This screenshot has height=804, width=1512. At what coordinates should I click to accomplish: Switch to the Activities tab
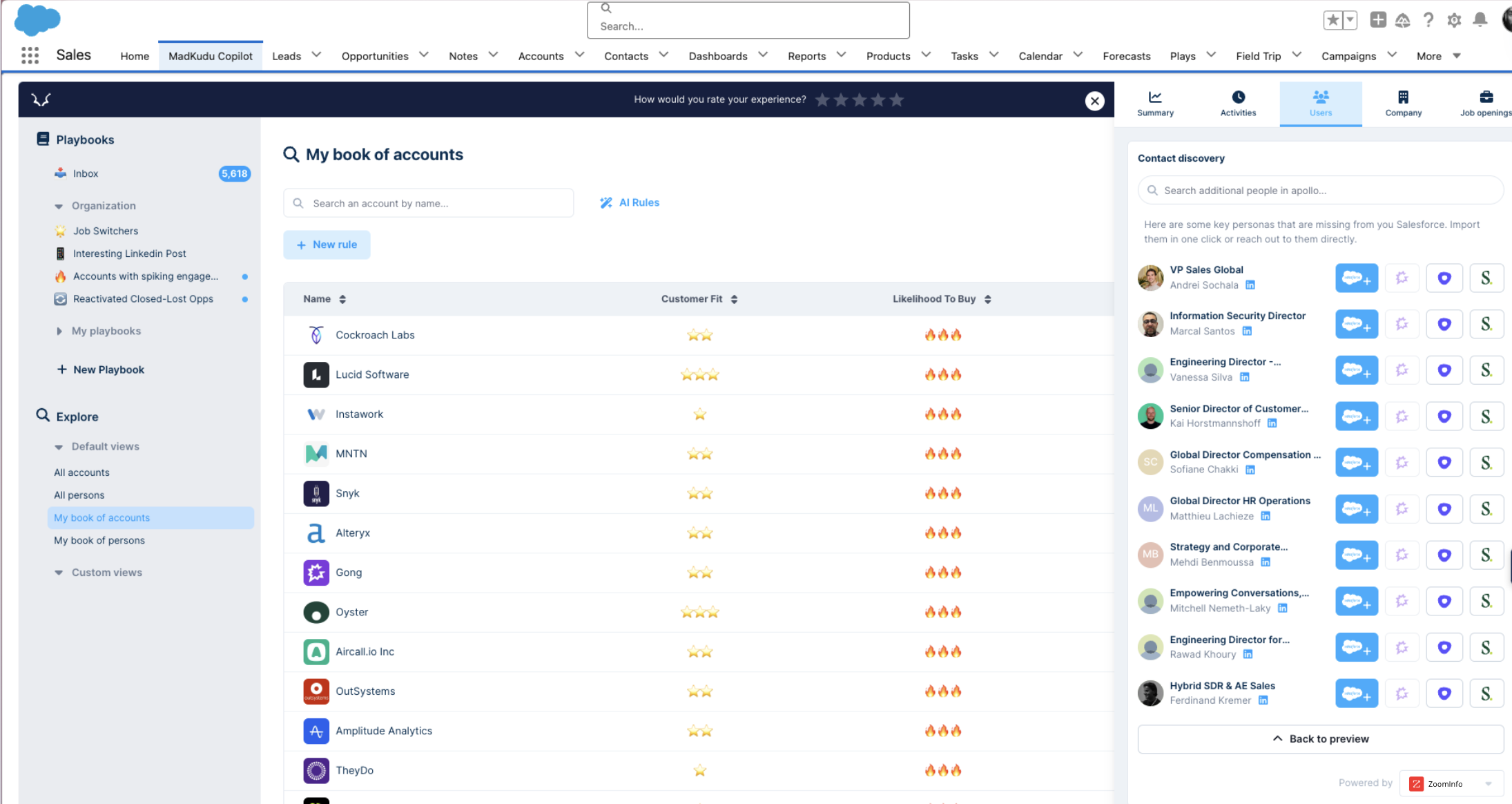click(1238, 104)
